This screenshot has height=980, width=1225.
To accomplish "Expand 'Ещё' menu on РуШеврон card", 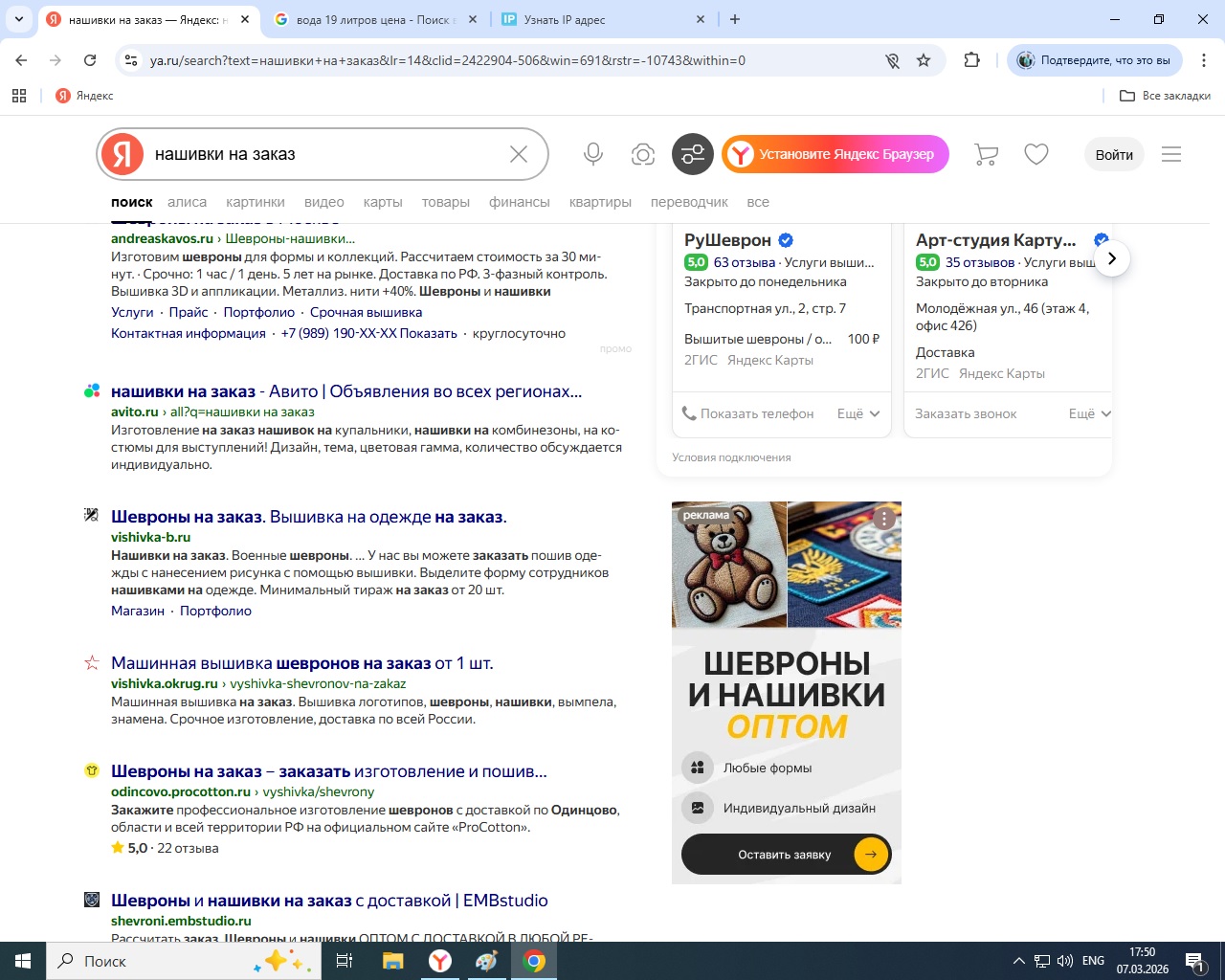I will (x=858, y=413).
